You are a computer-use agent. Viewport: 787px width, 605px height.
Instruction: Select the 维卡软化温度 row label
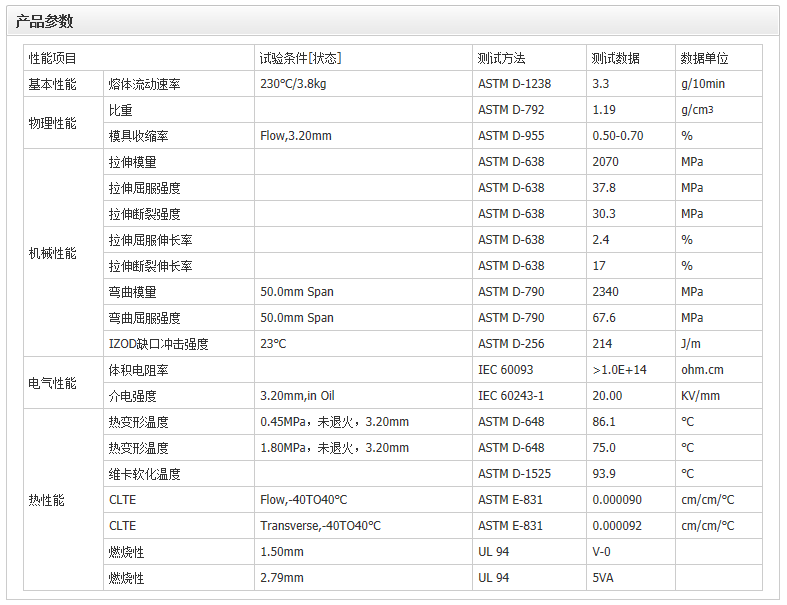coord(145,474)
